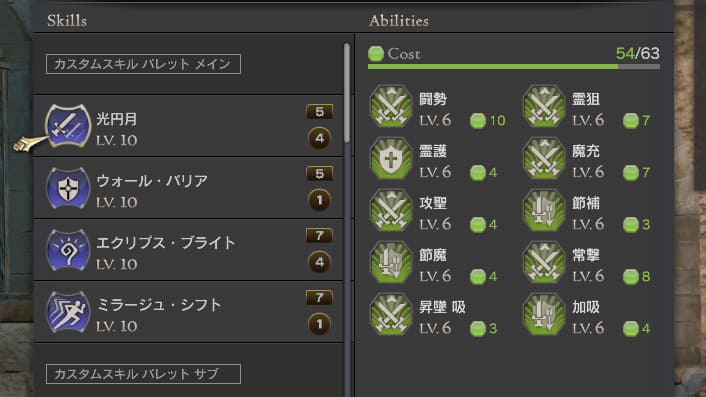The width and height of the screenshot is (706, 397).
Task: Select the 常撃 ability icon
Action: coord(544,262)
